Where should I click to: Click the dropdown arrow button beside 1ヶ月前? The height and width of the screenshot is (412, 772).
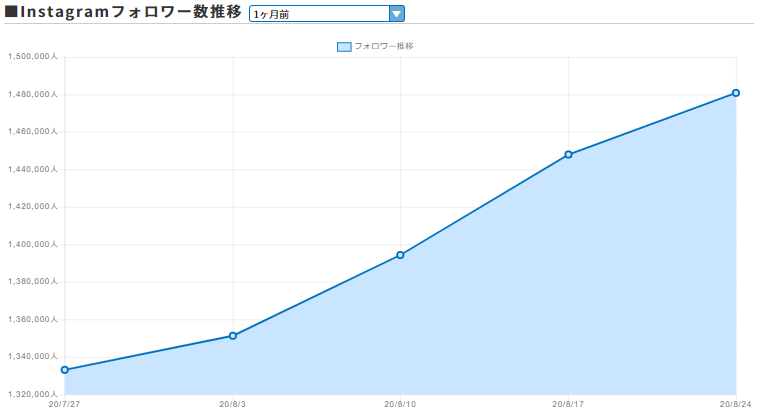click(x=396, y=14)
